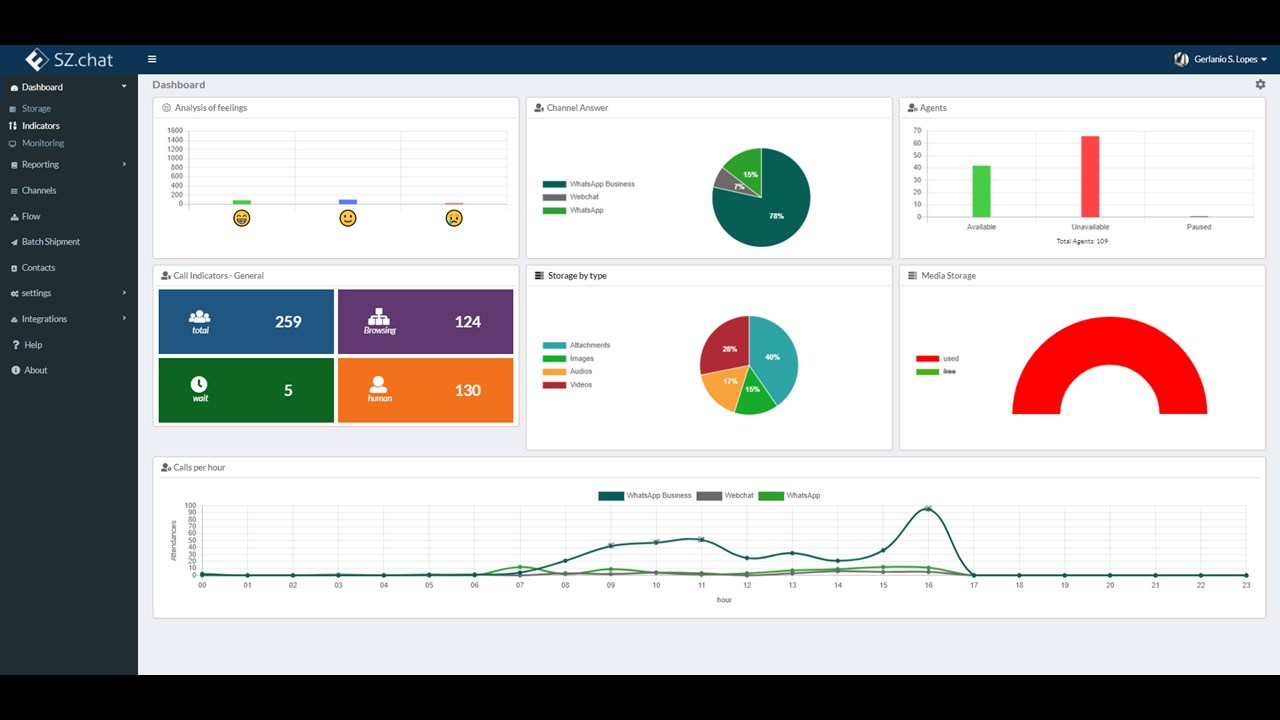Image resolution: width=1280 pixels, height=720 pixels.
Task: Click the Flow sidebar icon
Action: coord(14,216)
